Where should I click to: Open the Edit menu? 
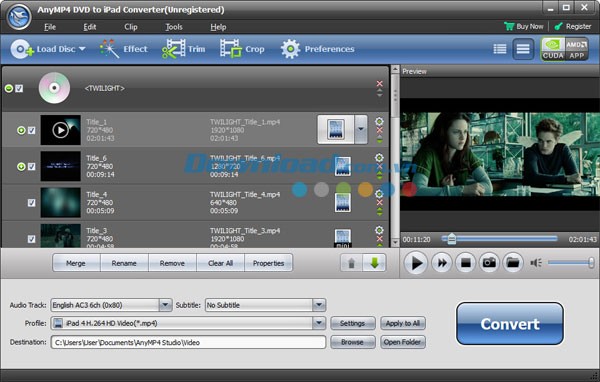click(90, 27)
